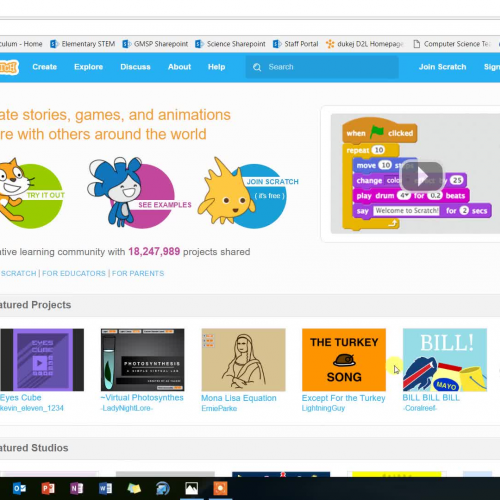The width and height of the screenshot is (500, 500).
Task: Open author kevin_eleven_1234 profile
Action: [x=32, y=408]
